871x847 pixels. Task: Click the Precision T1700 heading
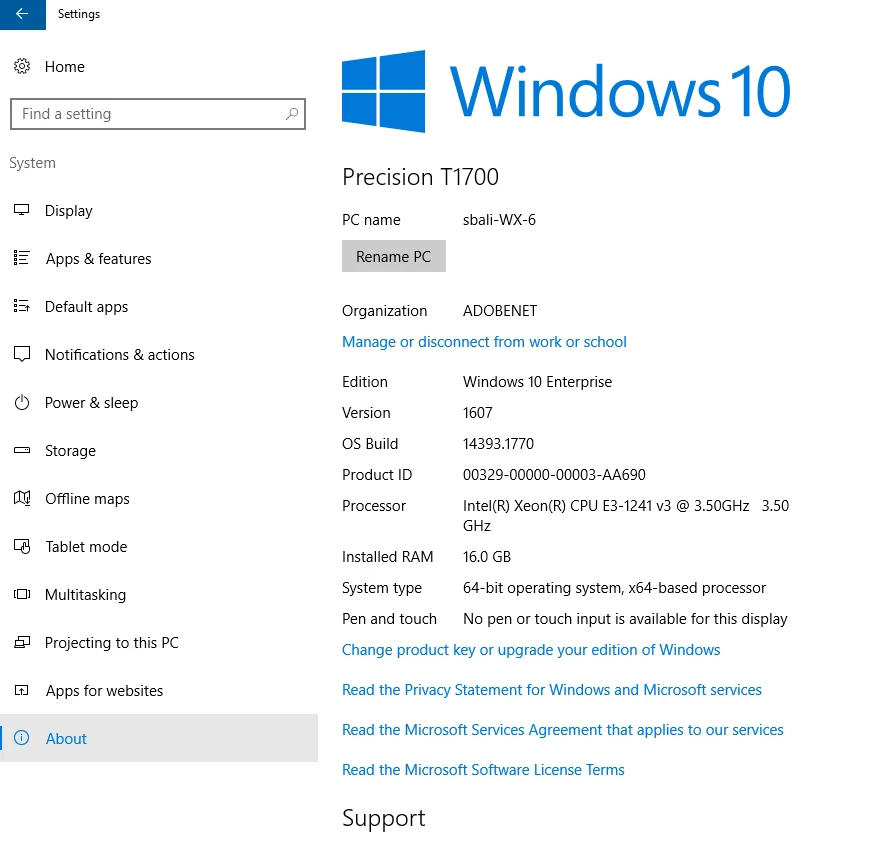coord(420,177)
